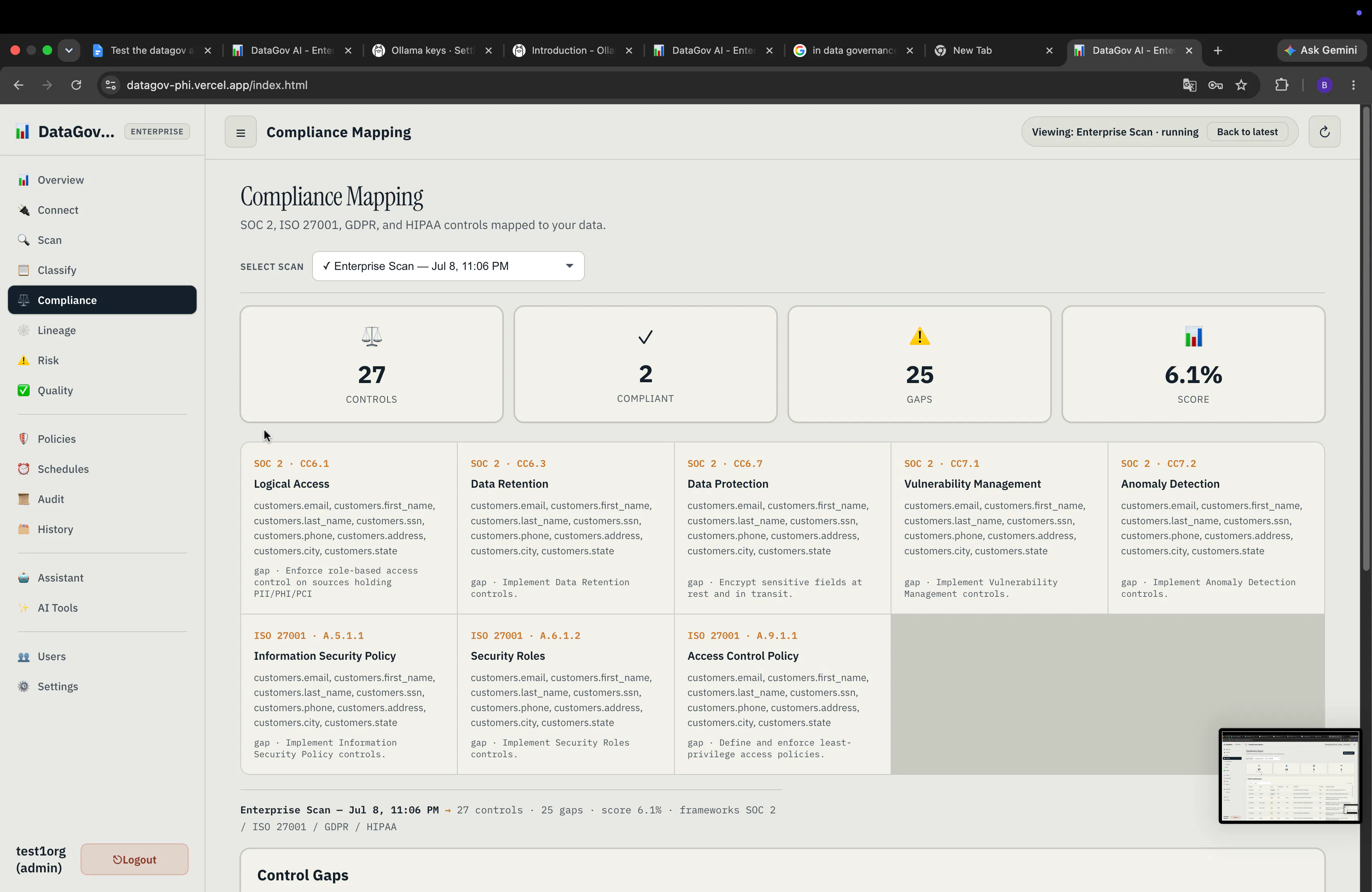Open Settings gear sidebar entry
The width and height of the screenshot is (1372, 892).
102,686
